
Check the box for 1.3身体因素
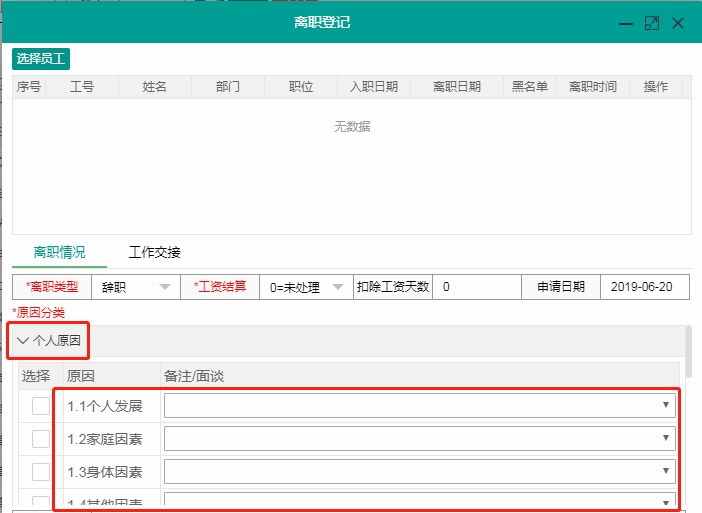pos(40,471)
